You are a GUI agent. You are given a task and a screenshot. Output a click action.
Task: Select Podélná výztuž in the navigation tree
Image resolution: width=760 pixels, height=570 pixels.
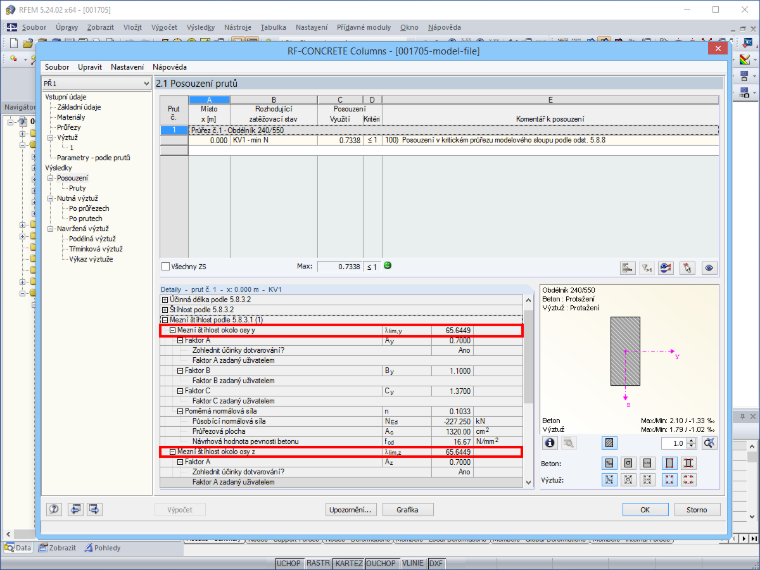point(92,238)
